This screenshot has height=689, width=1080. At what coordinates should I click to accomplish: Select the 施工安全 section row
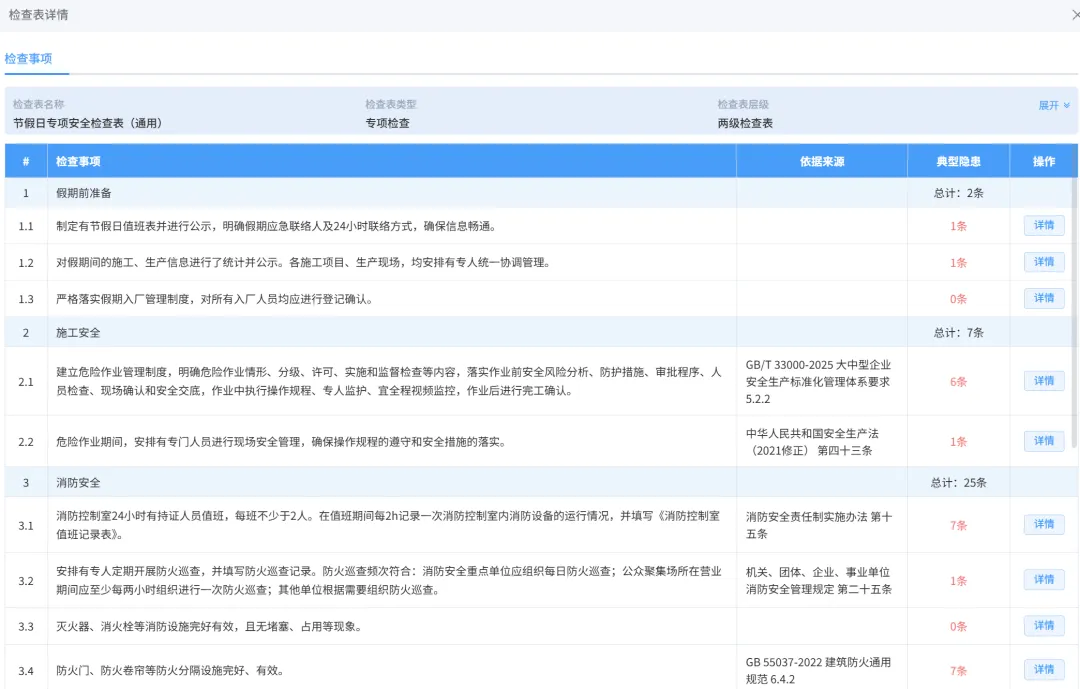click(539, 332)
